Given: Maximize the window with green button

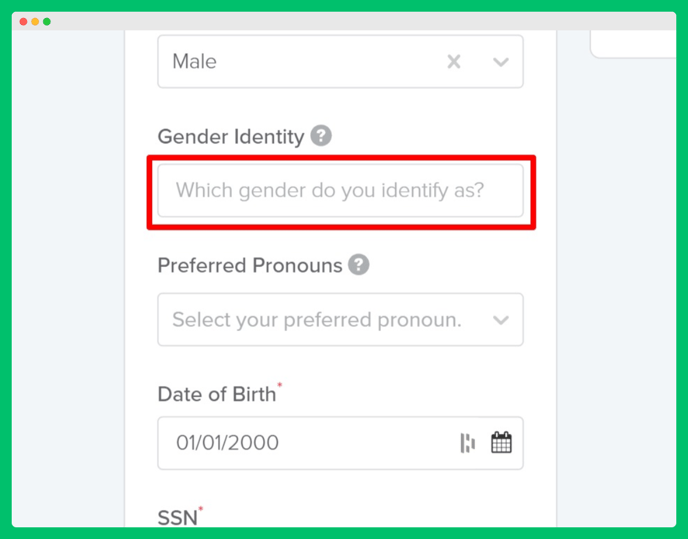Looking at the screenshot, I should click(47, 22).
